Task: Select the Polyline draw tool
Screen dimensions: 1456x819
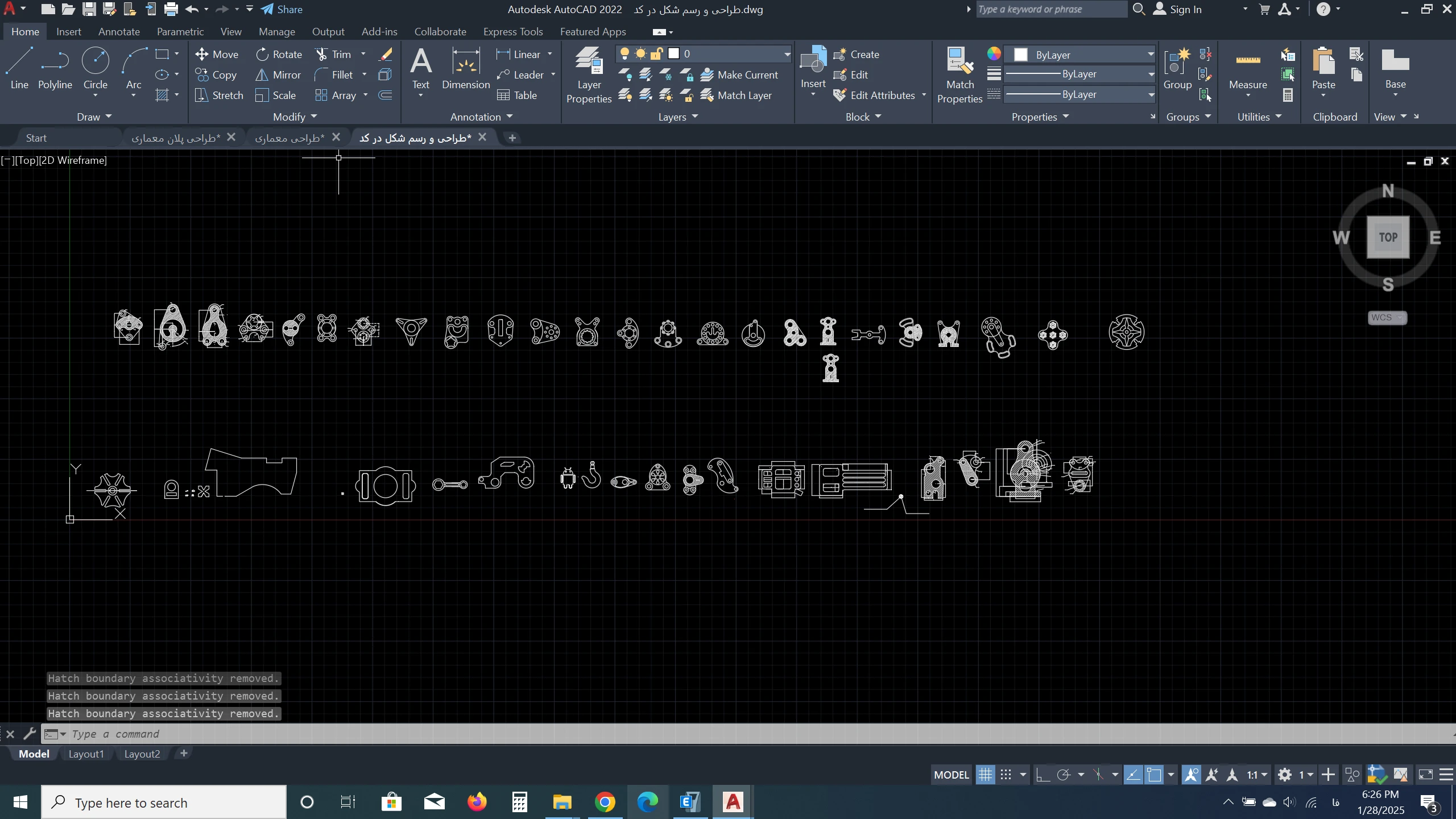Action: pos(55,68)
